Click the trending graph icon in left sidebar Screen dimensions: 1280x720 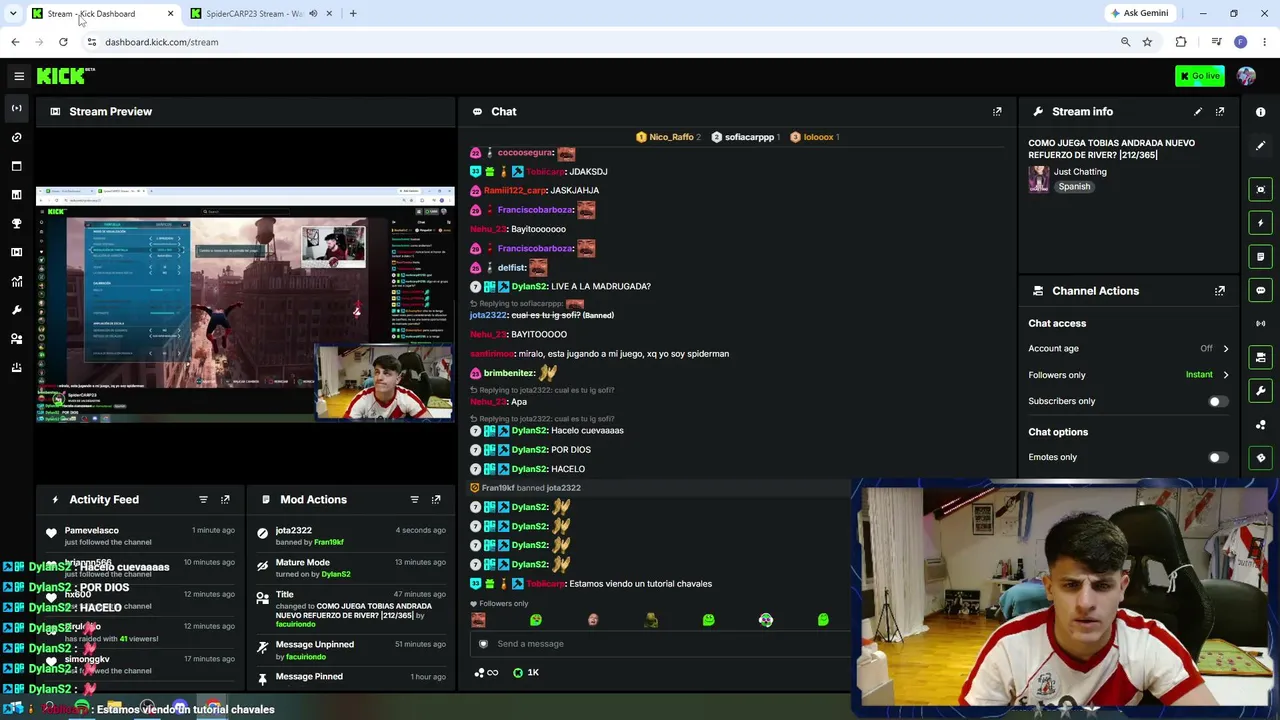pos(16,281)
